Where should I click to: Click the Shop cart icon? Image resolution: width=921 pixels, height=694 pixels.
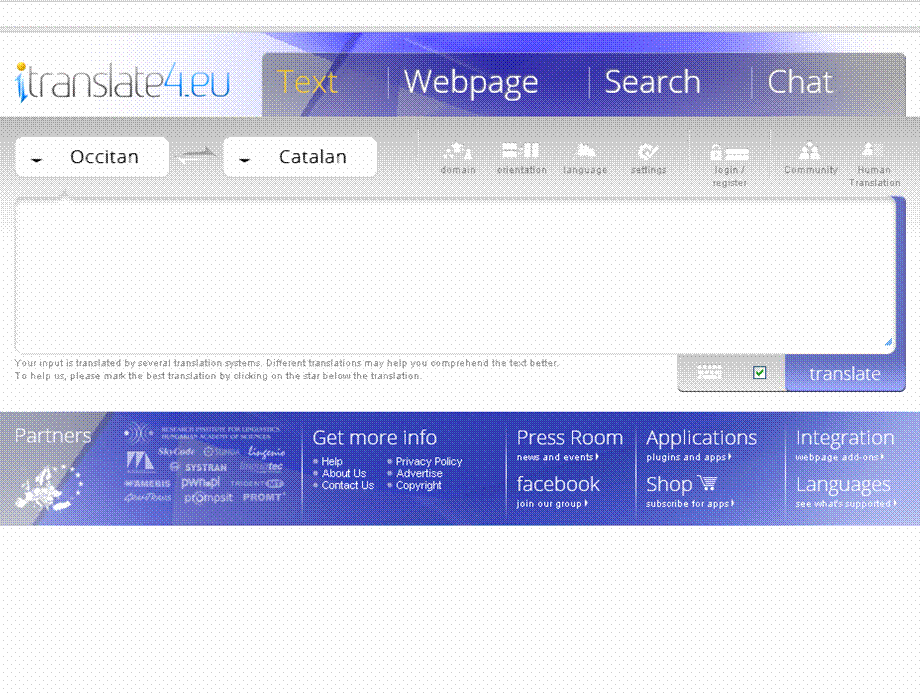pos(708,484)
